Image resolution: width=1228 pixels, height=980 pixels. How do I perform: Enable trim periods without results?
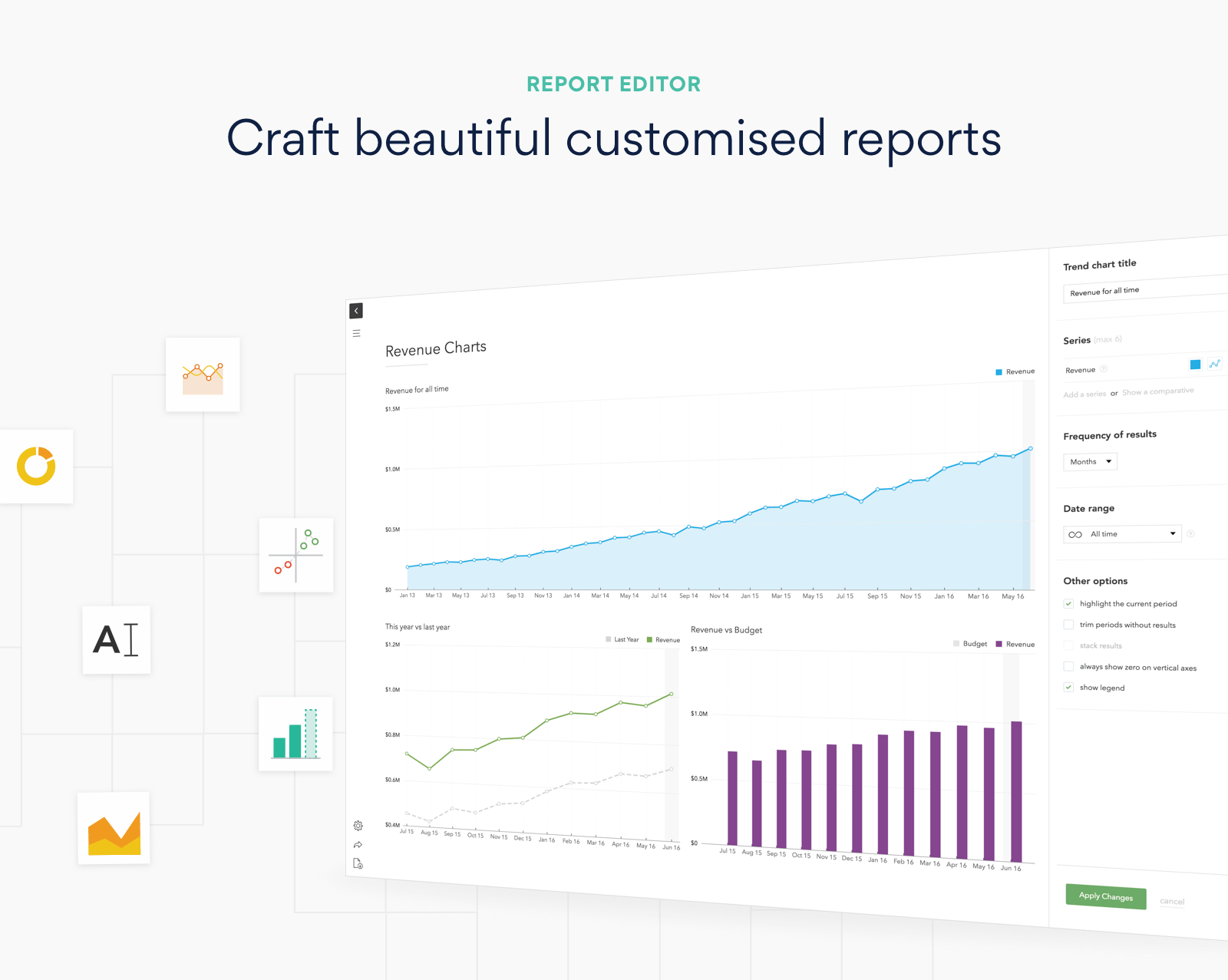[x=1068, y=624]
